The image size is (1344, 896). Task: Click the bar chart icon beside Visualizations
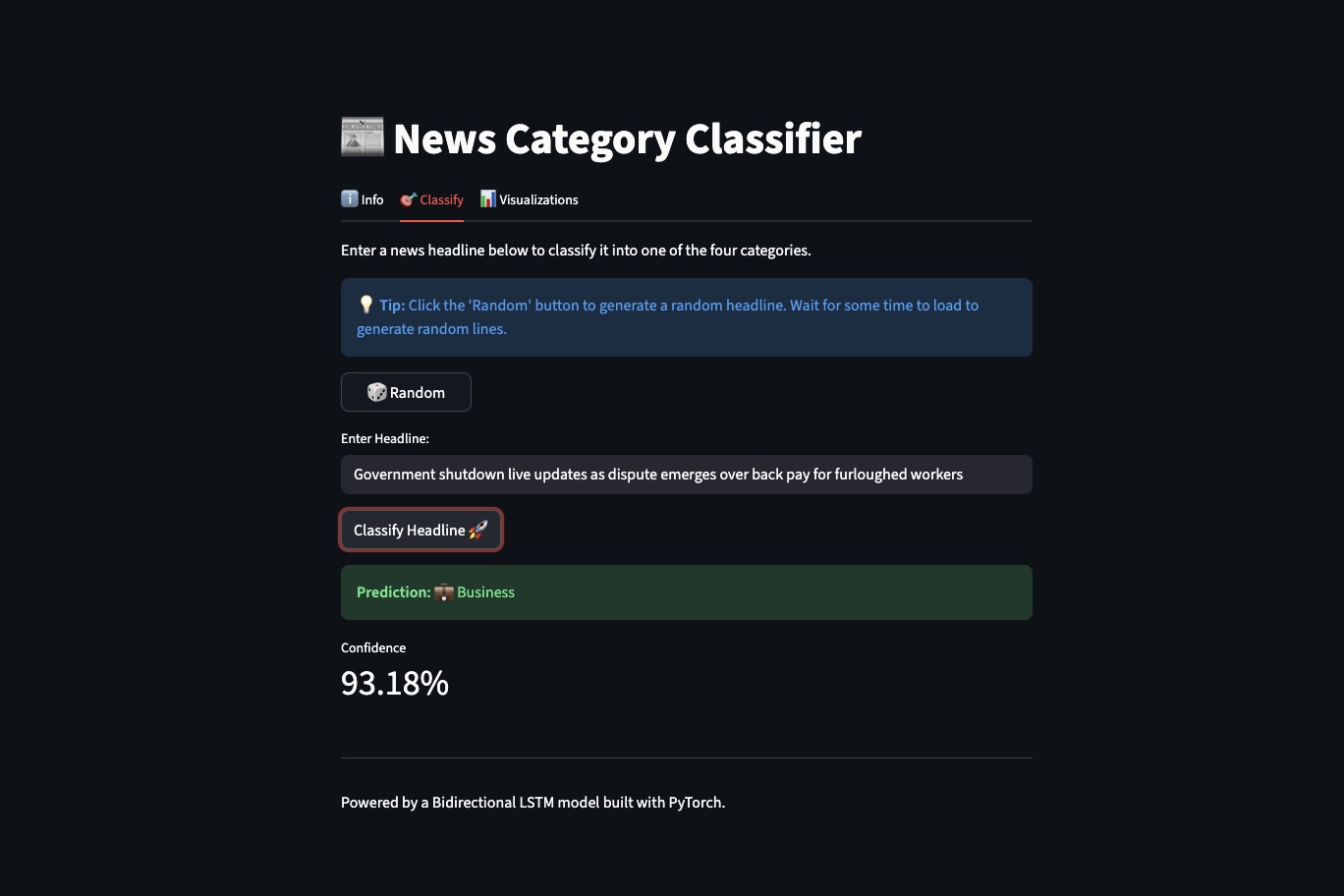pyautogui.click(x=486, y=198)
